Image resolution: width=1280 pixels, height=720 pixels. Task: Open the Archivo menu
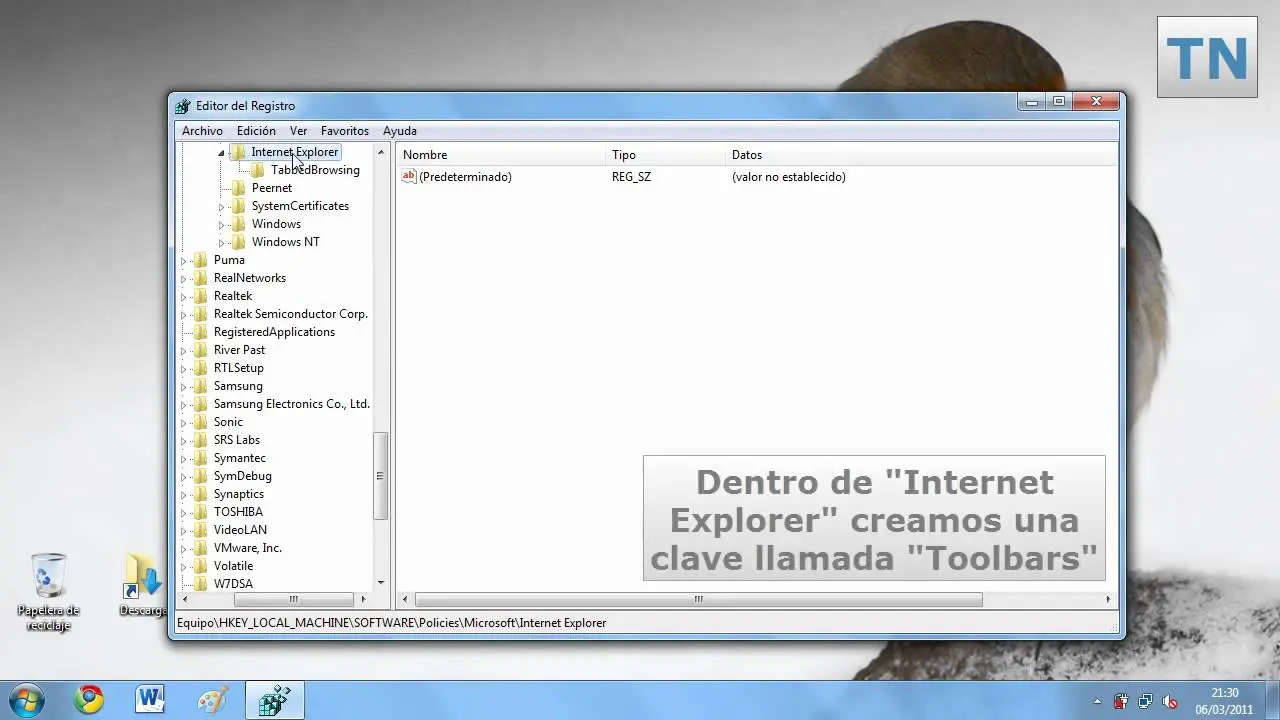click(x=202, y=131)
